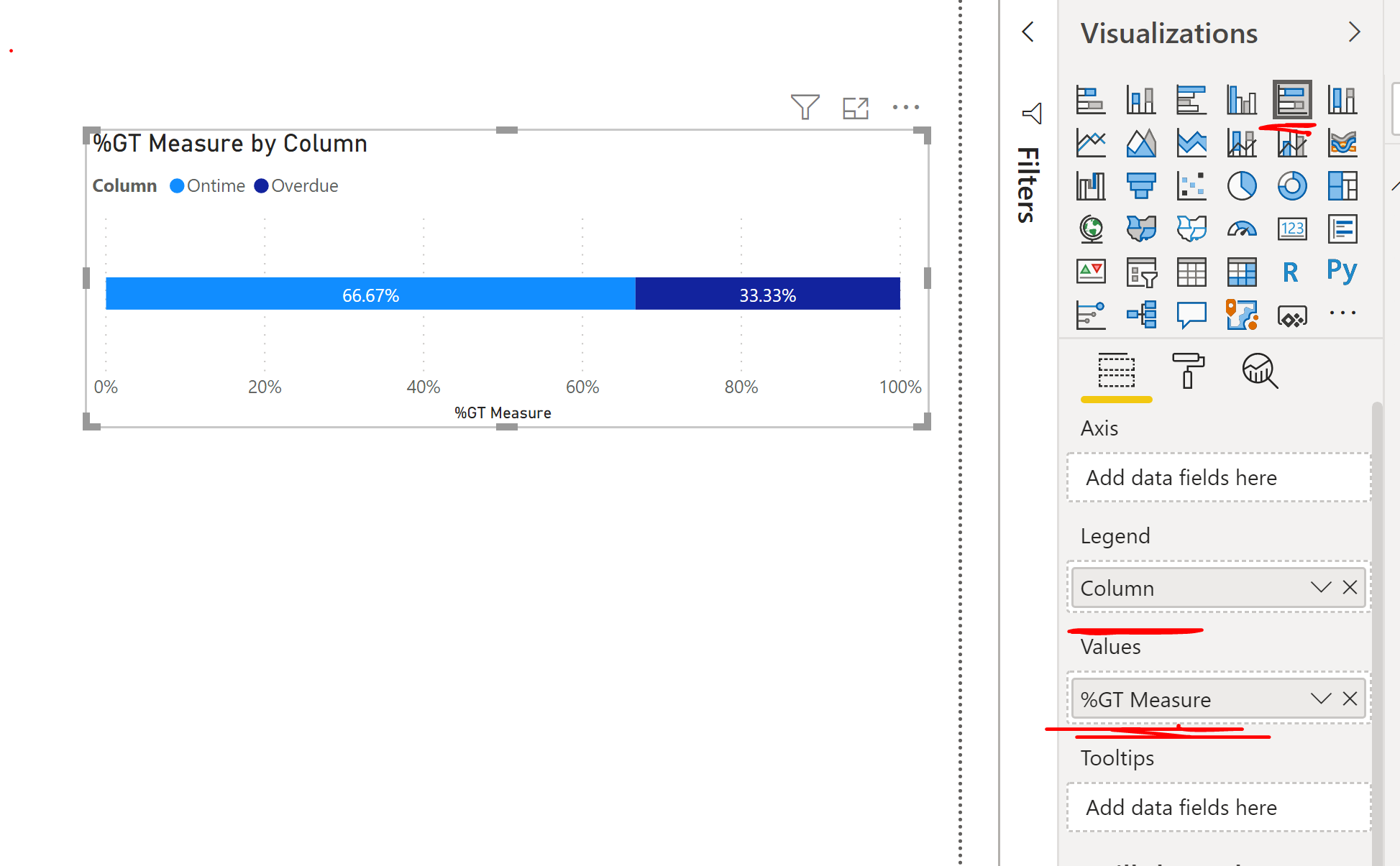Select the stacked bar chart visual

tap(1091, 100)
